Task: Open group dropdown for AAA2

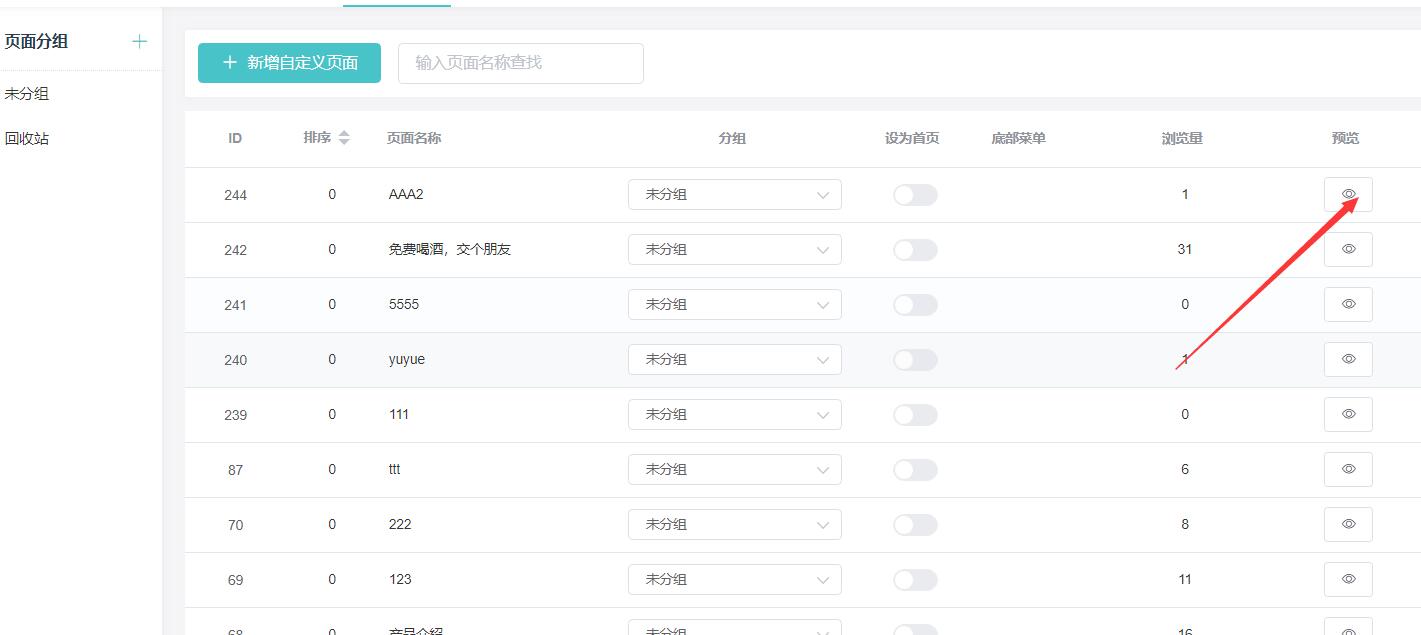Action: point(735,194)
